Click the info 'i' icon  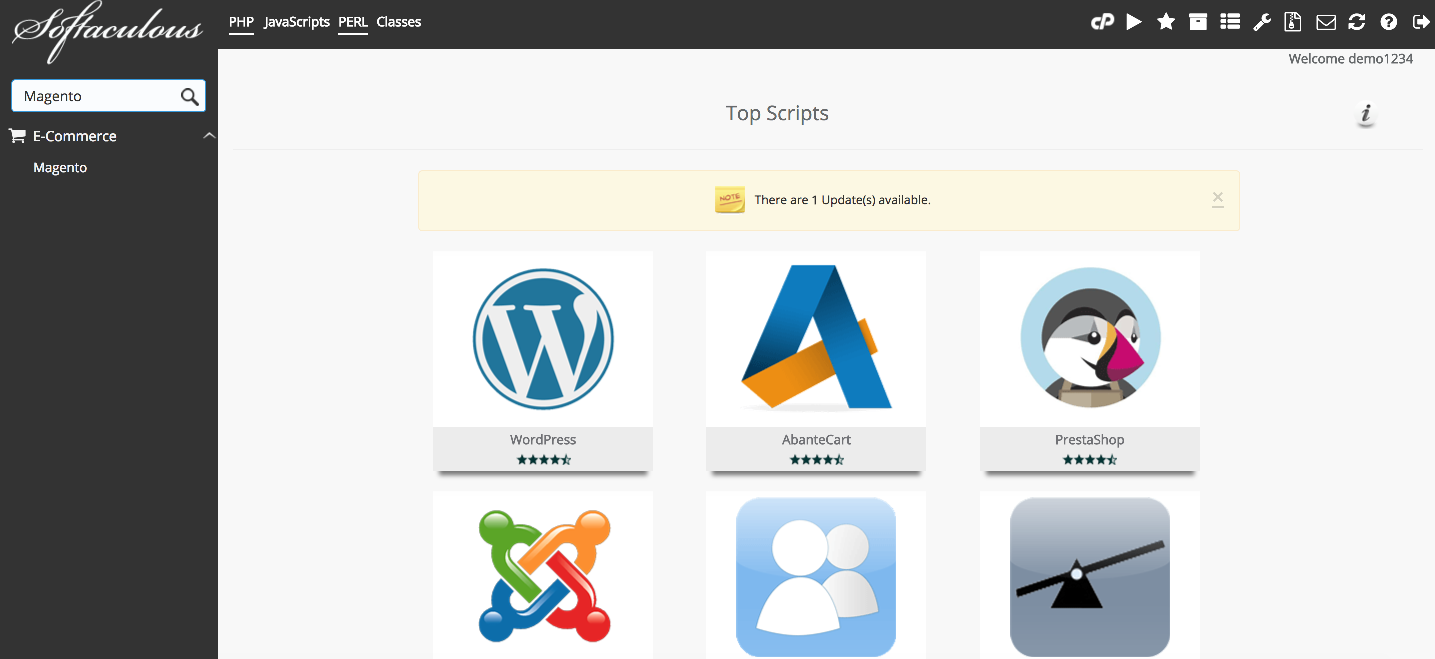coord(1366,115)
